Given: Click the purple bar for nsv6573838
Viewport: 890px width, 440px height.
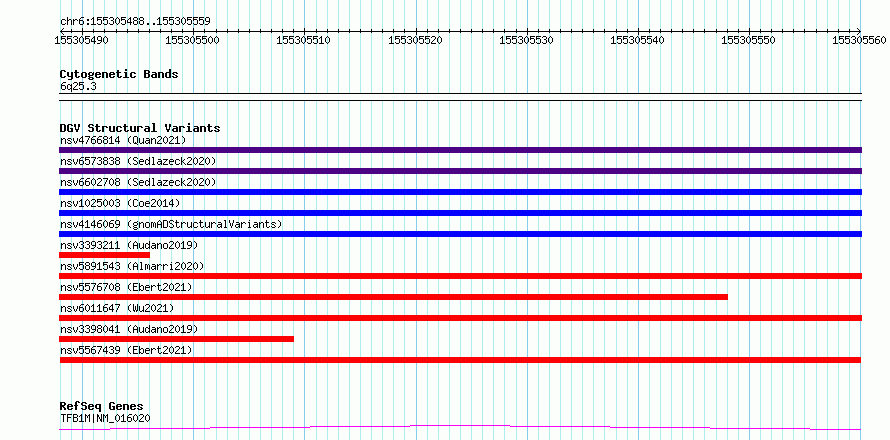Looking at the screenshot, I should pos(460,171).
